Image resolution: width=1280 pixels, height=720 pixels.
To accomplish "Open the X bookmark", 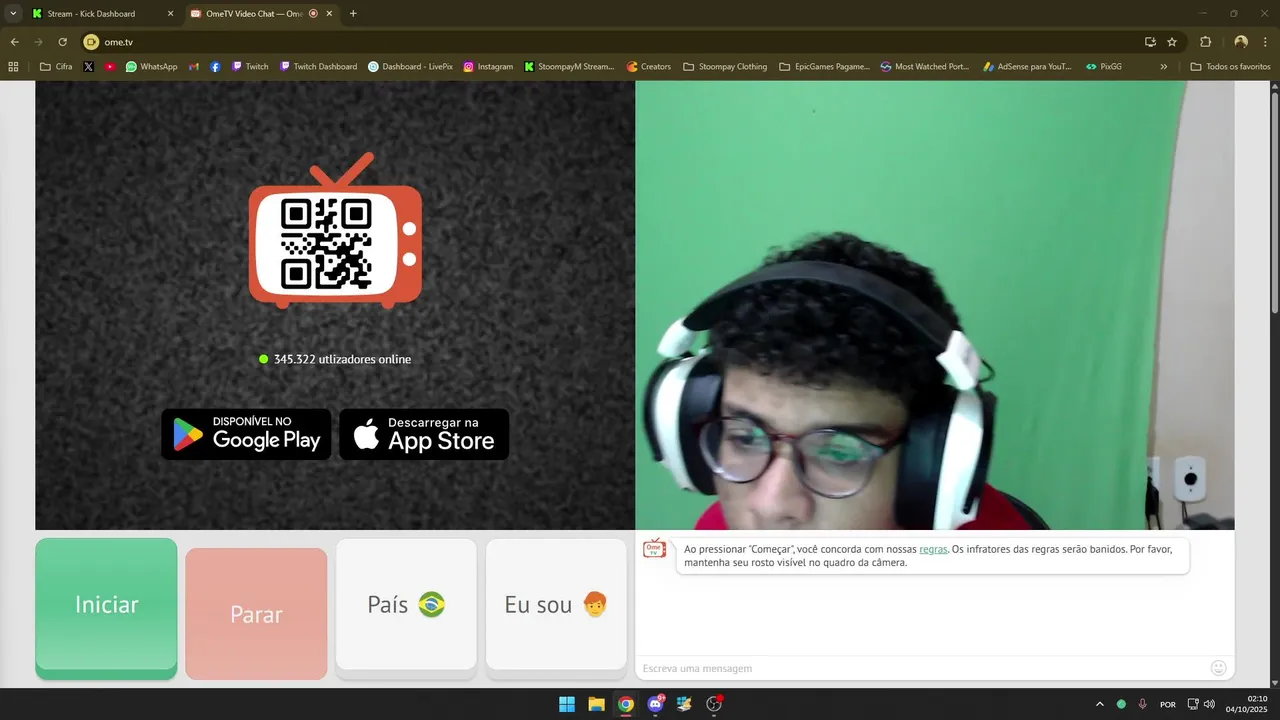I will [x=89, y=67].
